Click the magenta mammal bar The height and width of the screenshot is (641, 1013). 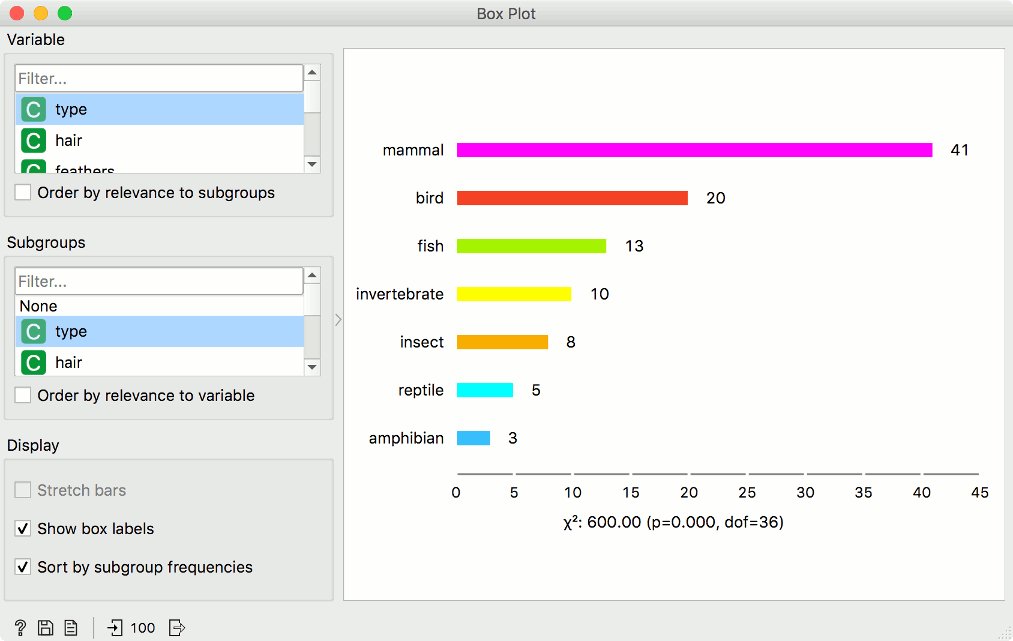tap(694, 150)
